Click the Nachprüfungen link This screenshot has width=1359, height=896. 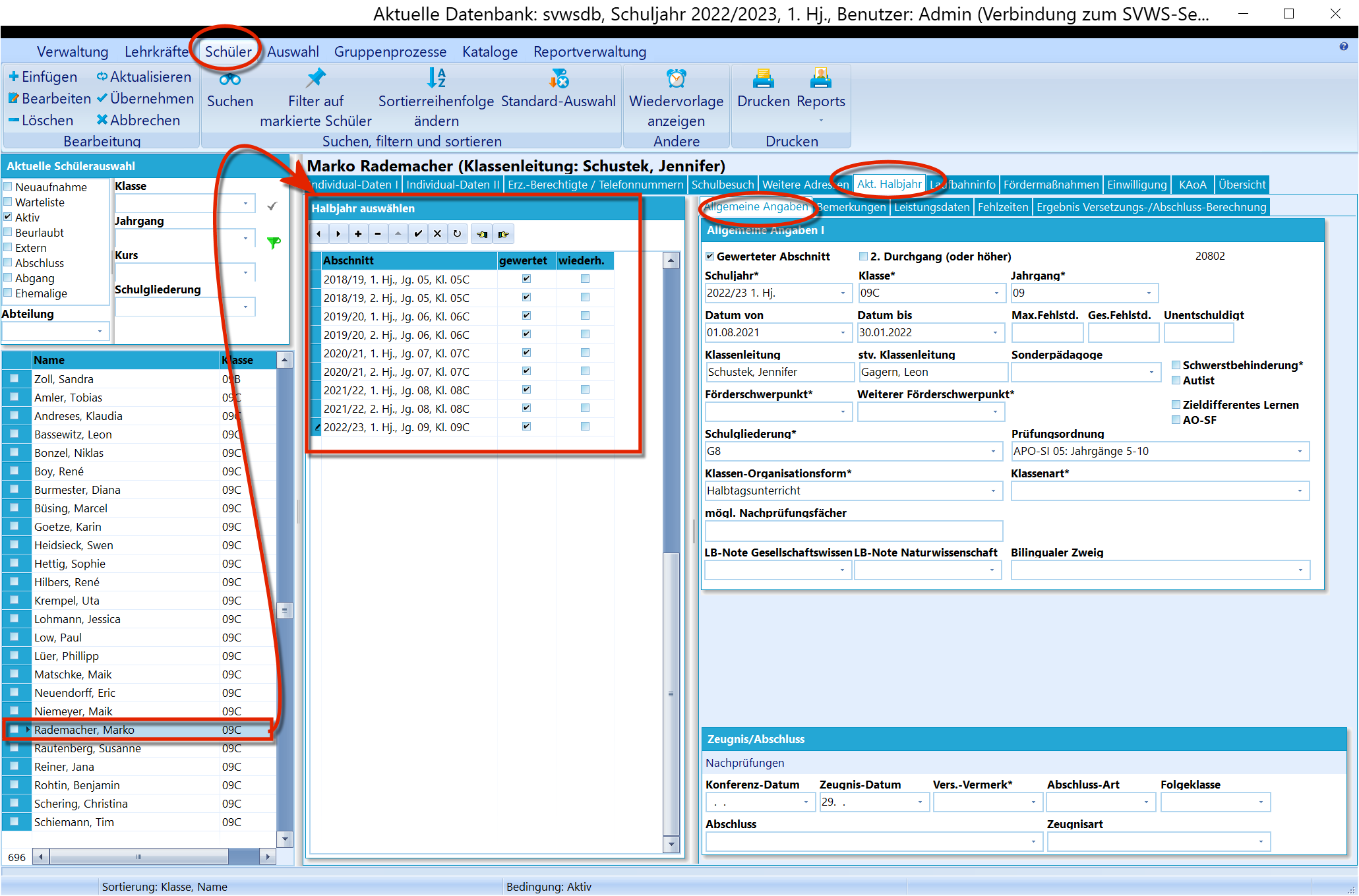744,763
